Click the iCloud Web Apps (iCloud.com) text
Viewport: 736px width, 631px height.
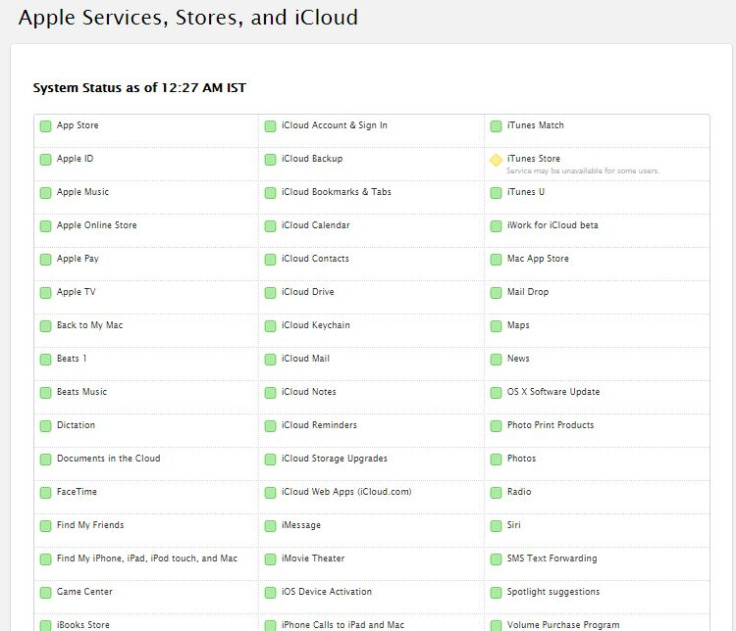click(x=346, y=492)
